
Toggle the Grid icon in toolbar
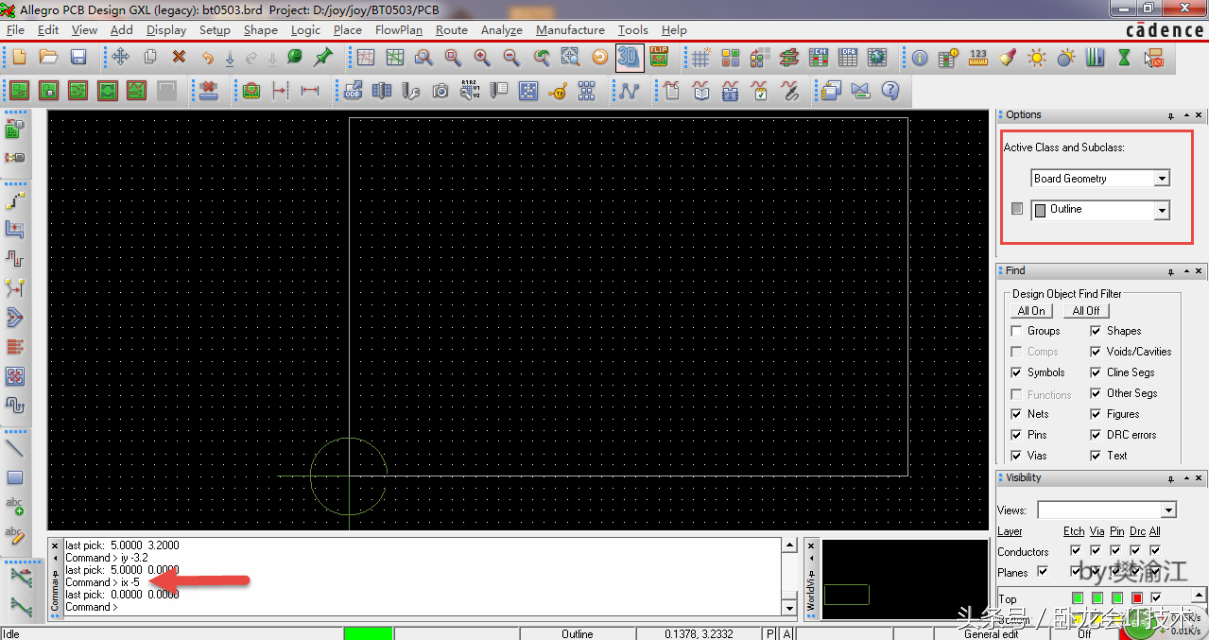[702, 57]
